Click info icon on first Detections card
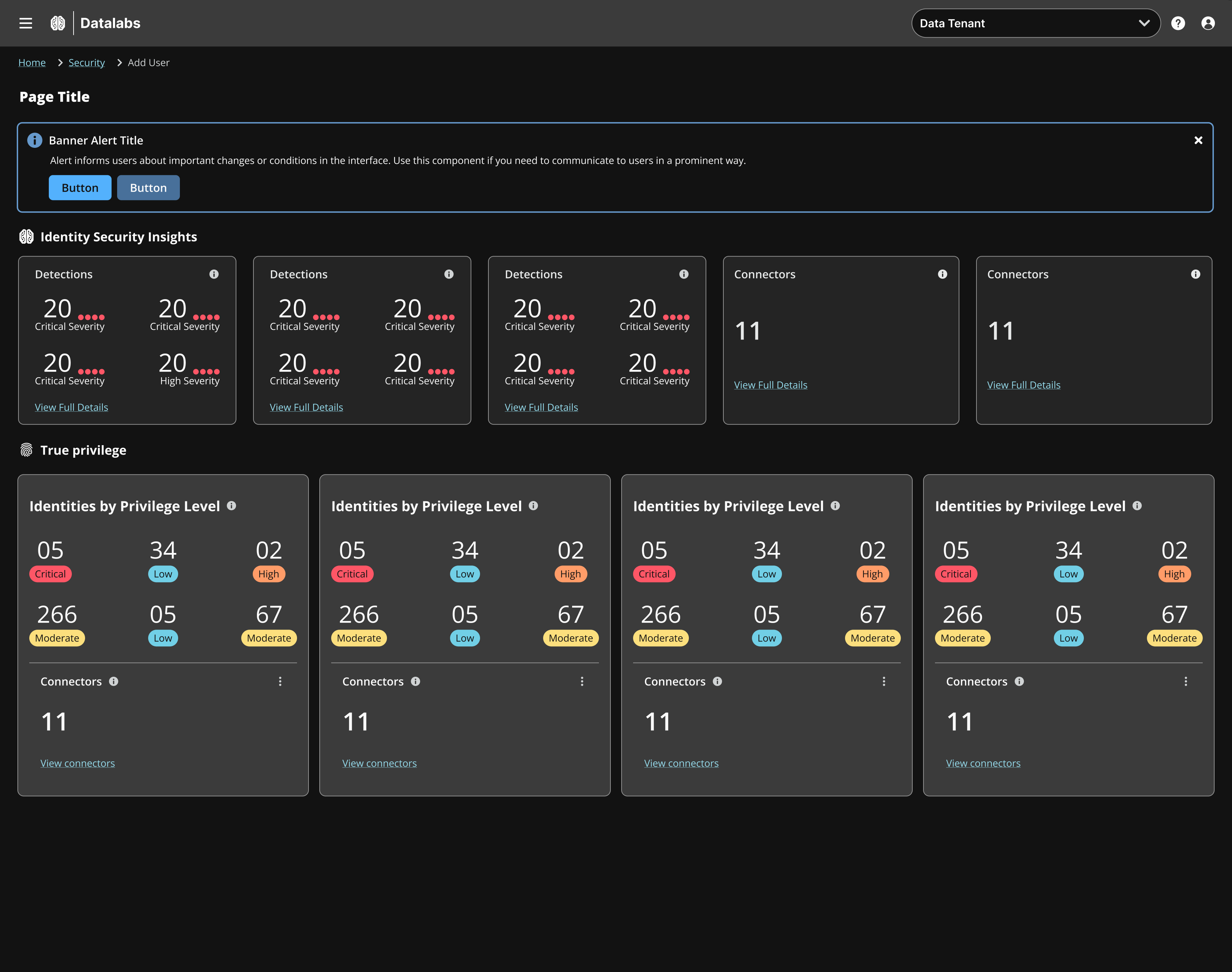 coord(214,274)
